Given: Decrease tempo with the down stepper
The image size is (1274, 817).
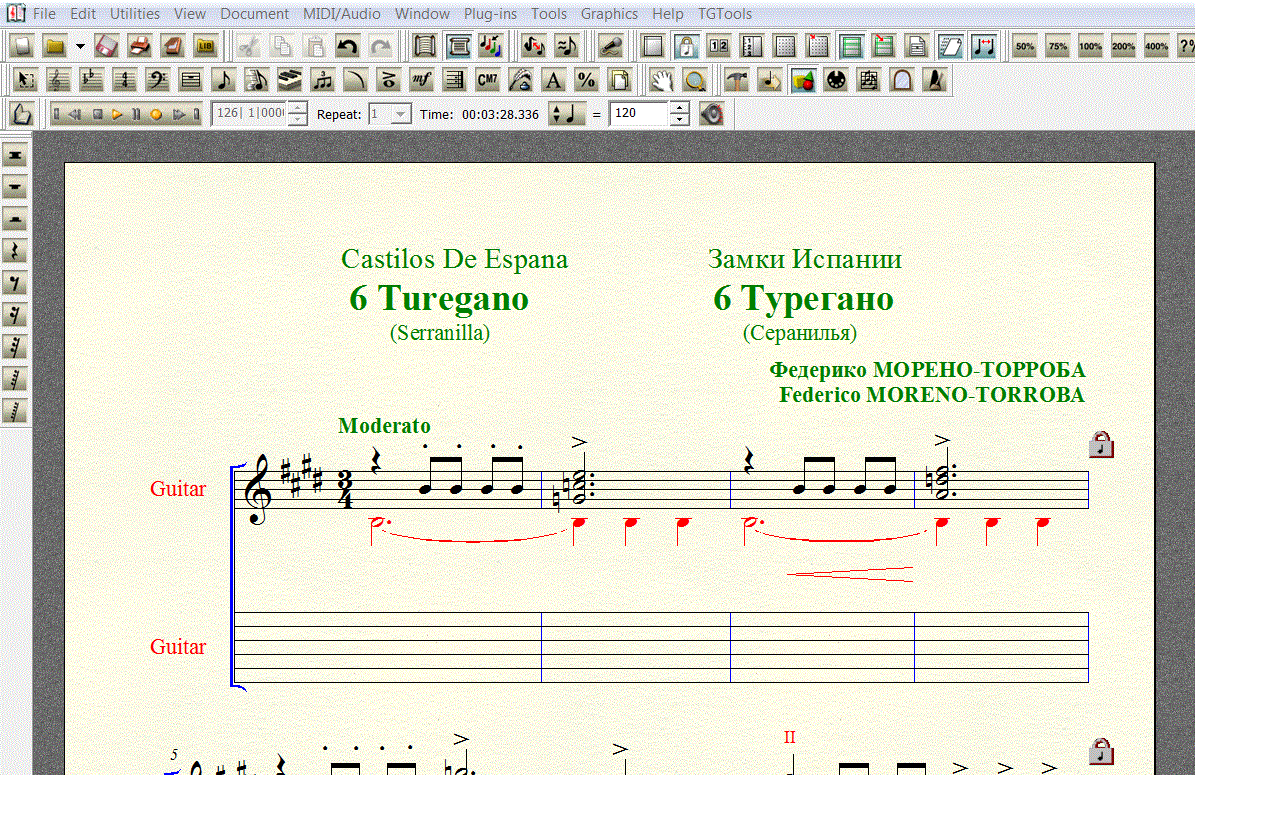Looking at the screenshot, I should (x=680, y=120).
